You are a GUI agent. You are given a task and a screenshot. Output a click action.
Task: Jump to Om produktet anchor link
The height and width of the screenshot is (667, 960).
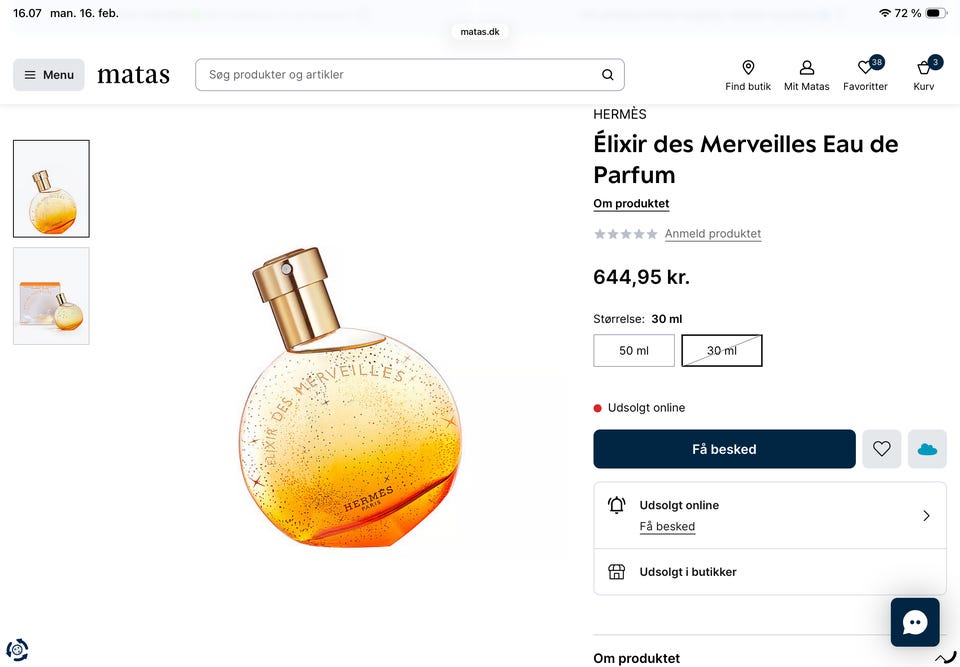point(631,204)
